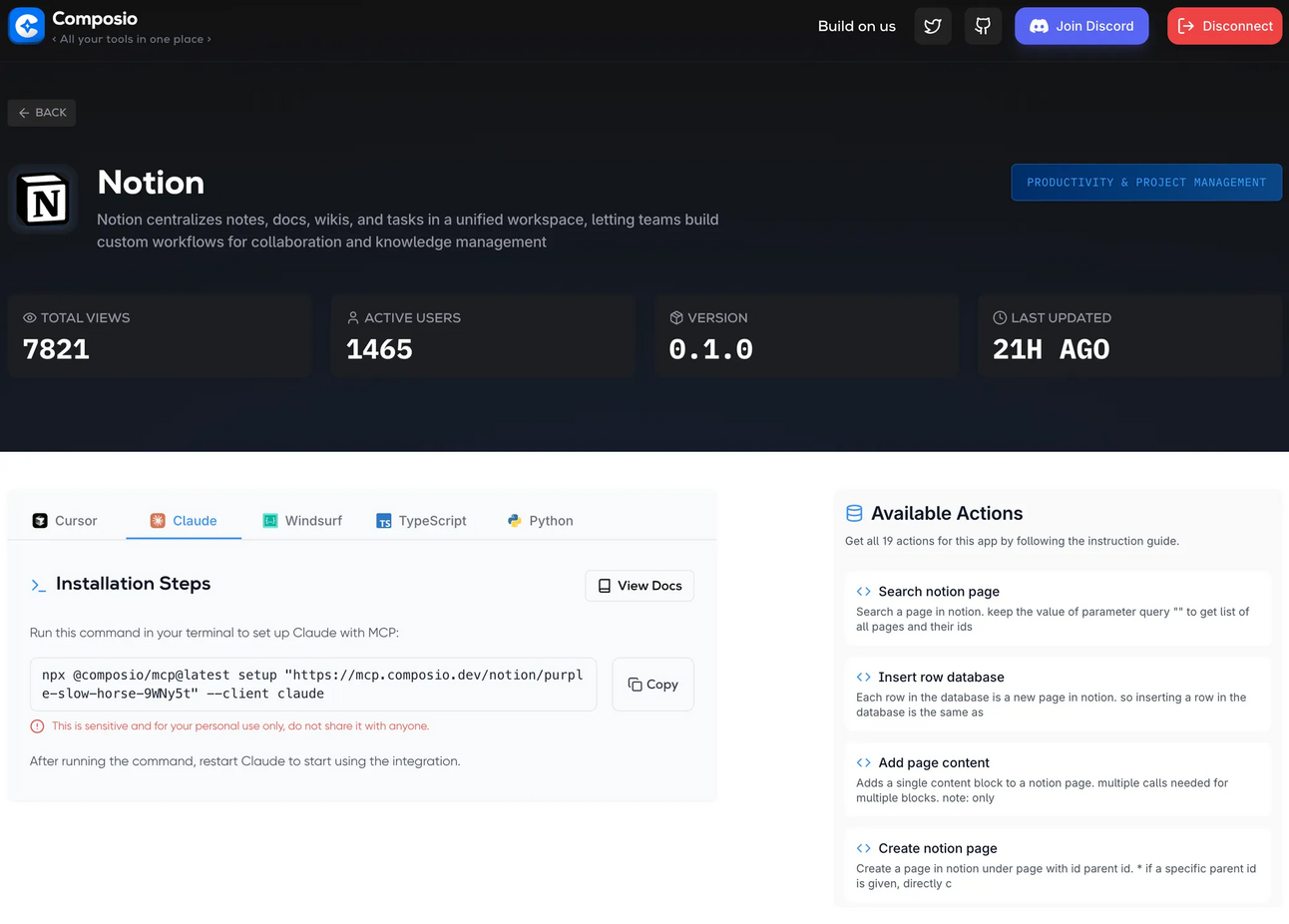The image size is (1289, 924).
Task: Open the Twitter bird icon link
Action: click(933, 26)
